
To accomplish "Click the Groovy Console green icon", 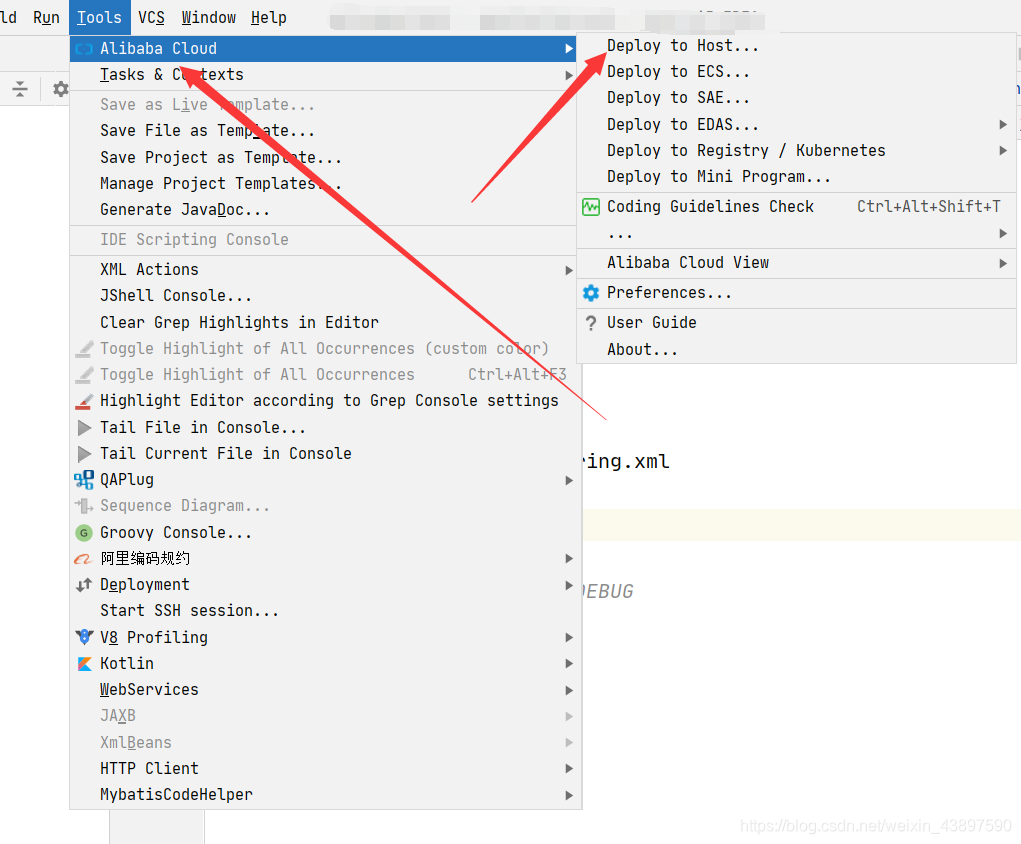I will [x=84, y=533].
